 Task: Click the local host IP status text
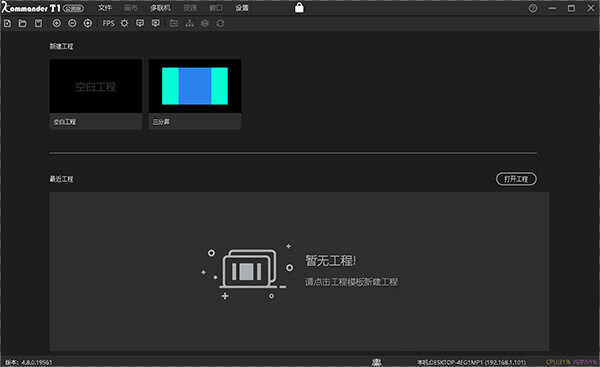(471, 362)
